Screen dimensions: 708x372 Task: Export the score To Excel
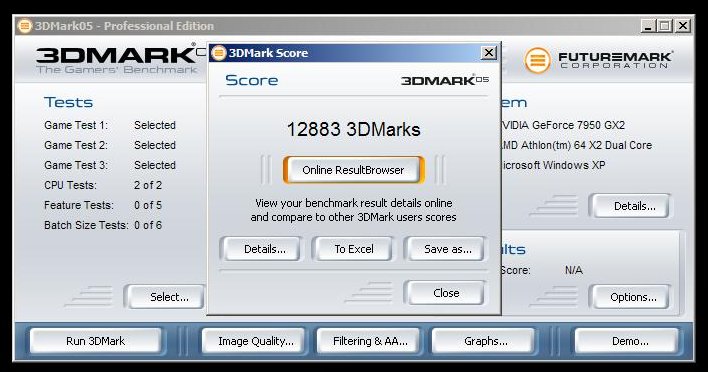tap(354, 249)
